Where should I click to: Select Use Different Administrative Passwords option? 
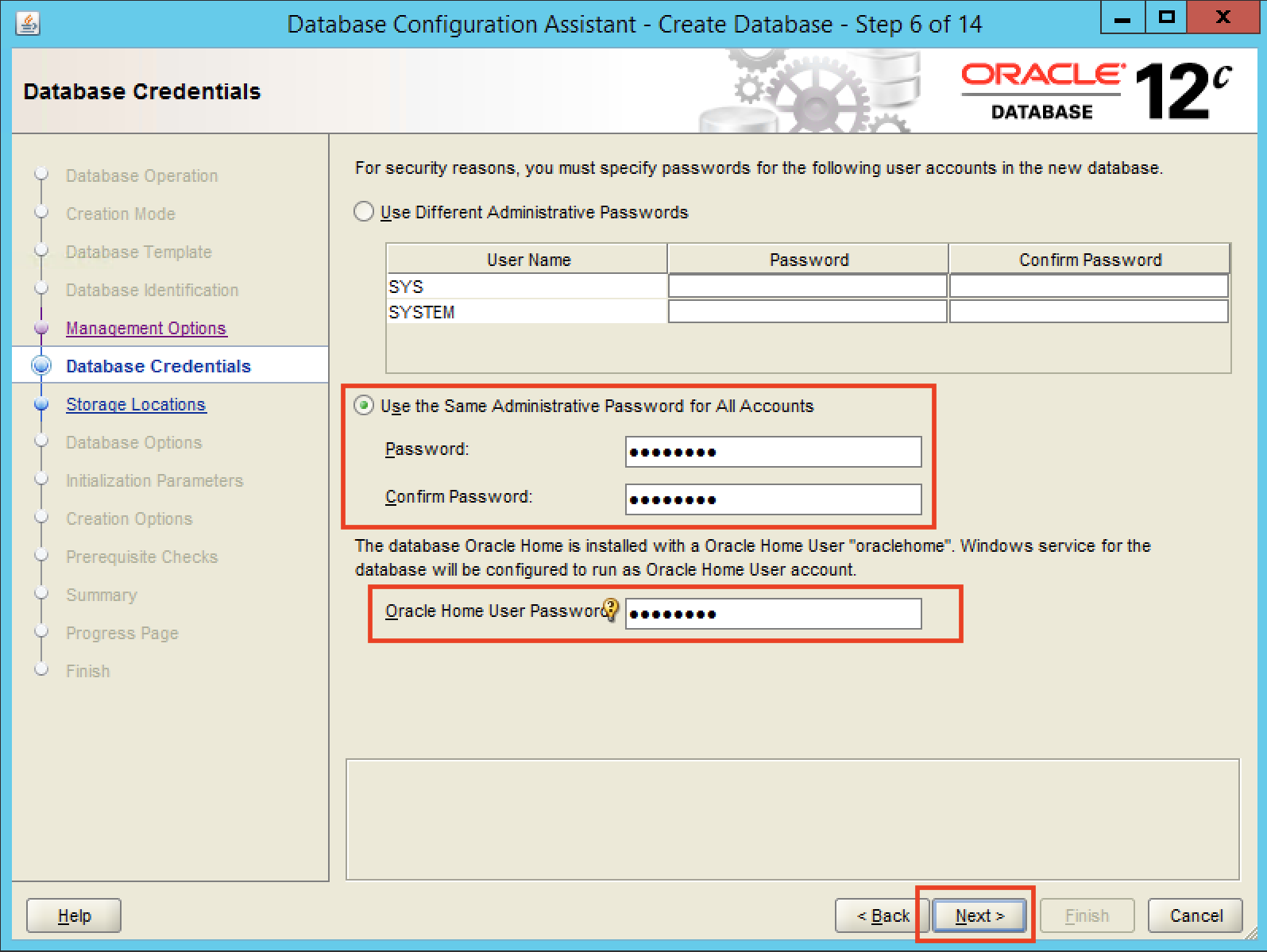pyautogui.click(x=364, y=212)
